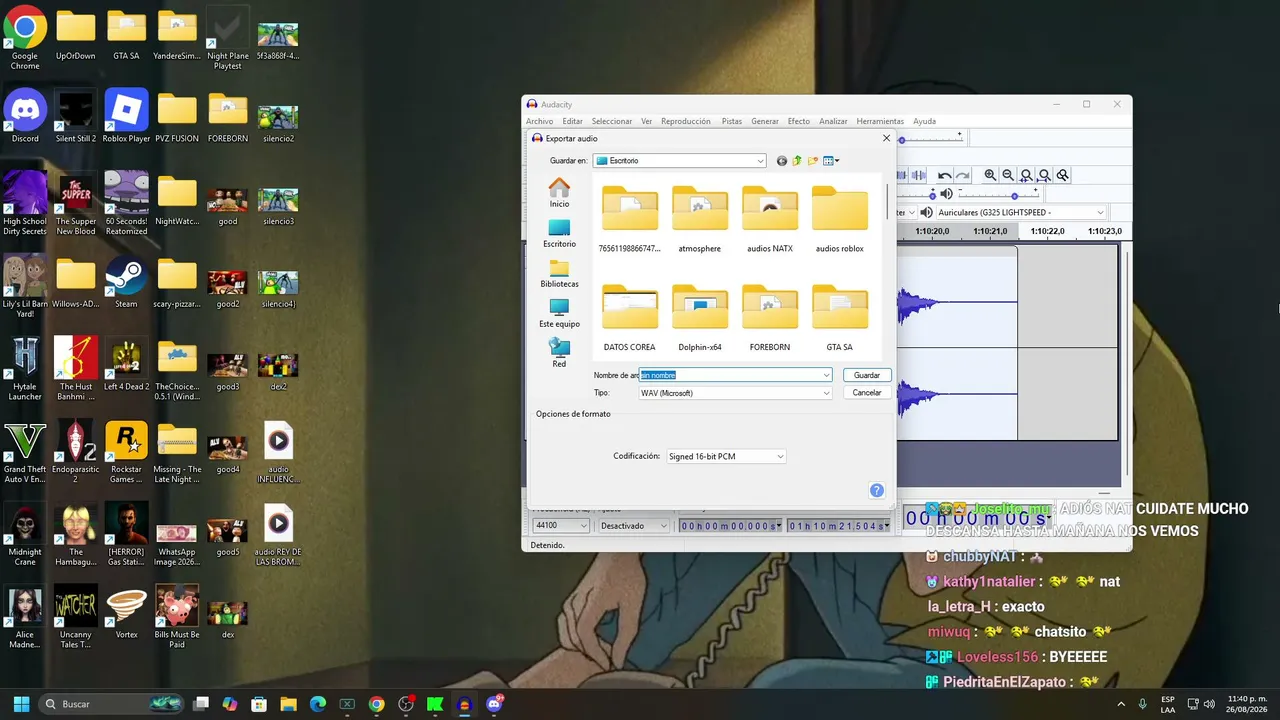Open Microsoft Edge from the taskbar

pyautogui.click(x=317, y=704)
